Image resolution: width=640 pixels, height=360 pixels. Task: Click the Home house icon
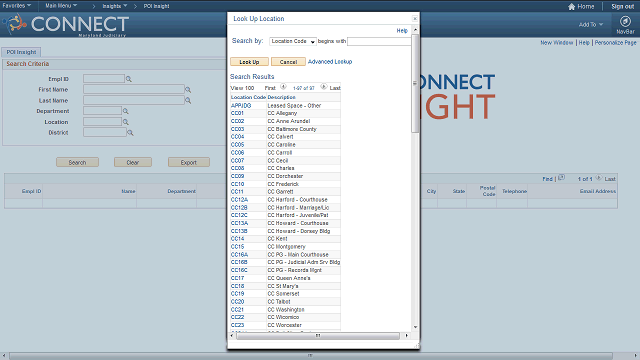[x=571, y=7]
